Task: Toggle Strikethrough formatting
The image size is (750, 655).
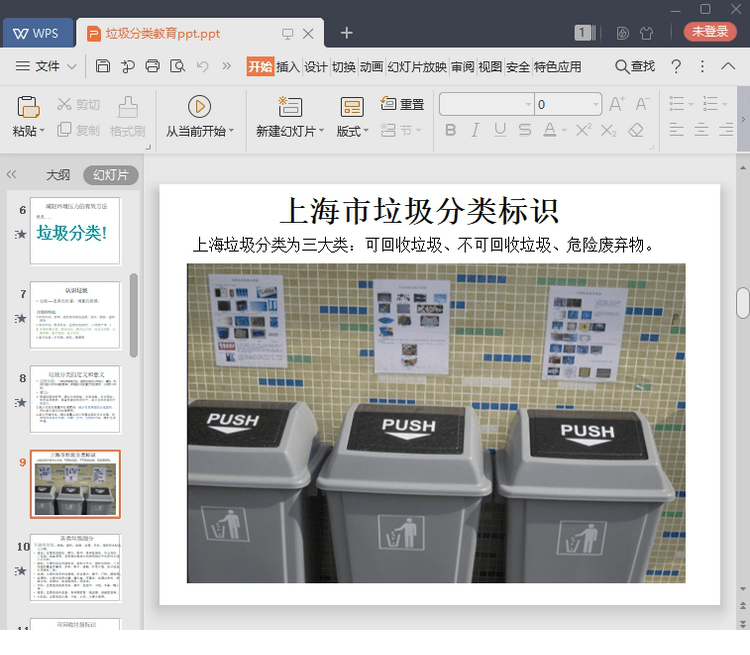Action: [x=525, y=130]
